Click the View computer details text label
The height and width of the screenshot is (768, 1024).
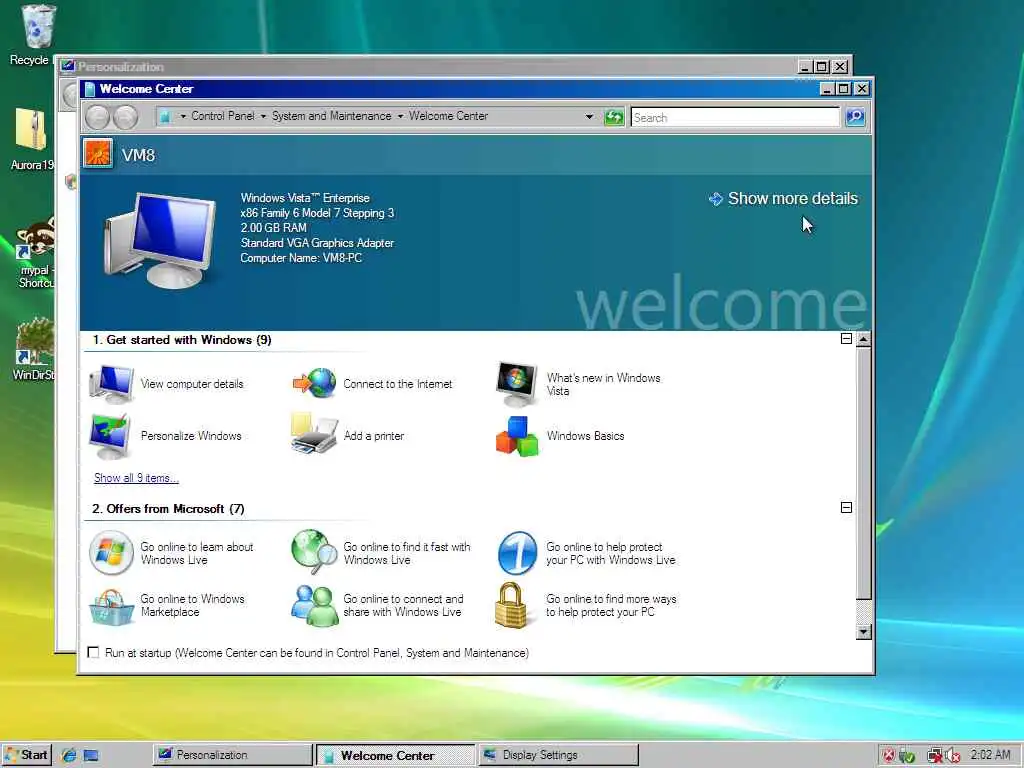(x=192, y=384)
